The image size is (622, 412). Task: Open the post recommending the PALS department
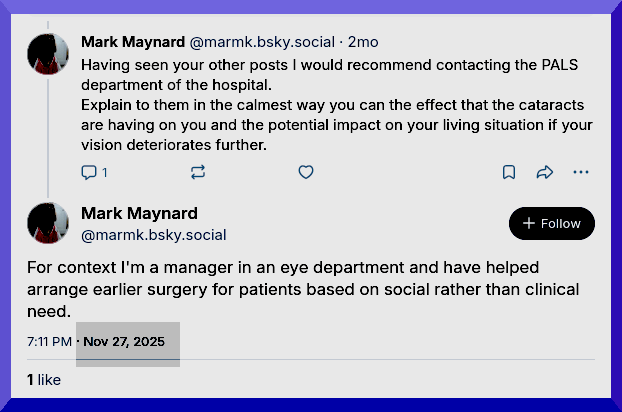(x=330, y=105)
